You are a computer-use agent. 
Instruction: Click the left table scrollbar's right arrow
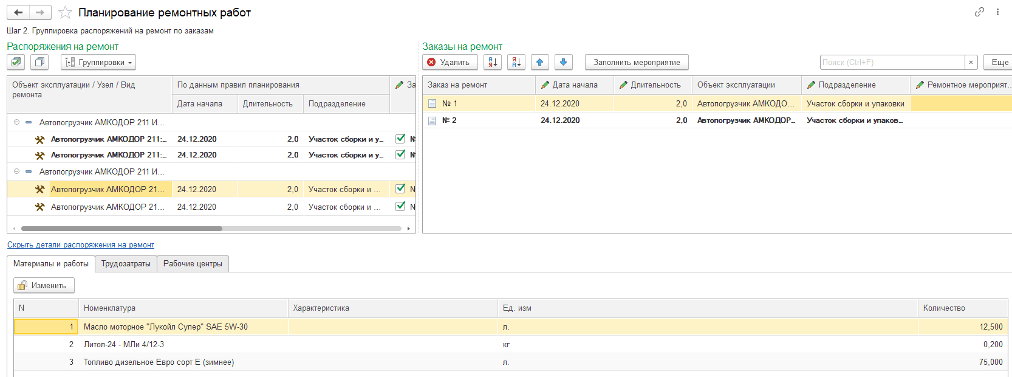(x=408, y=228)
